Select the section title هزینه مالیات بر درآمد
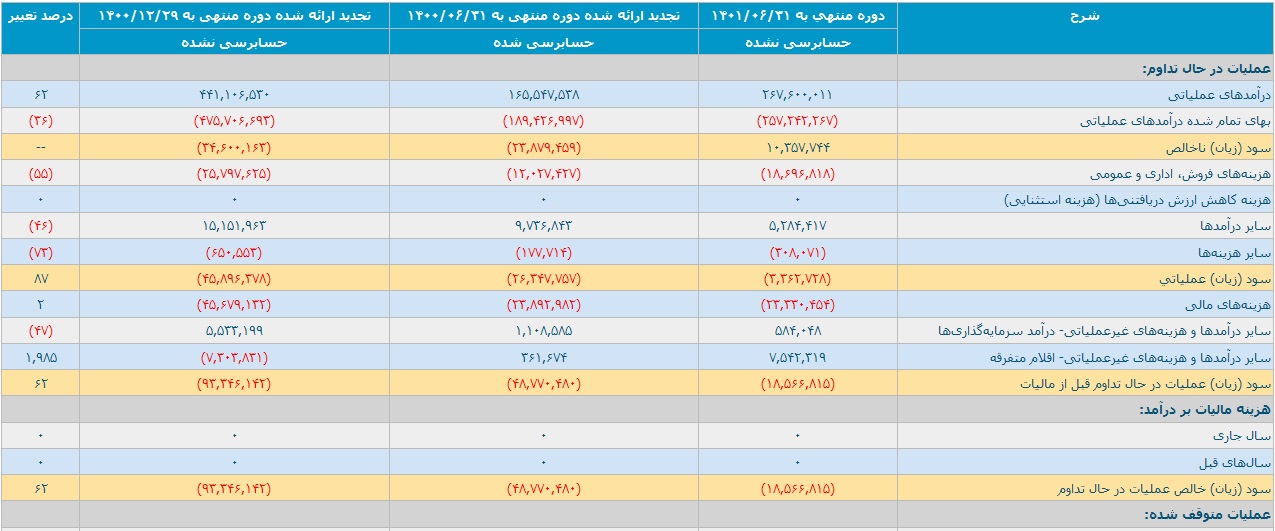The height and width of the screenshot is (531, 1275). click(x=1204, y=409)
